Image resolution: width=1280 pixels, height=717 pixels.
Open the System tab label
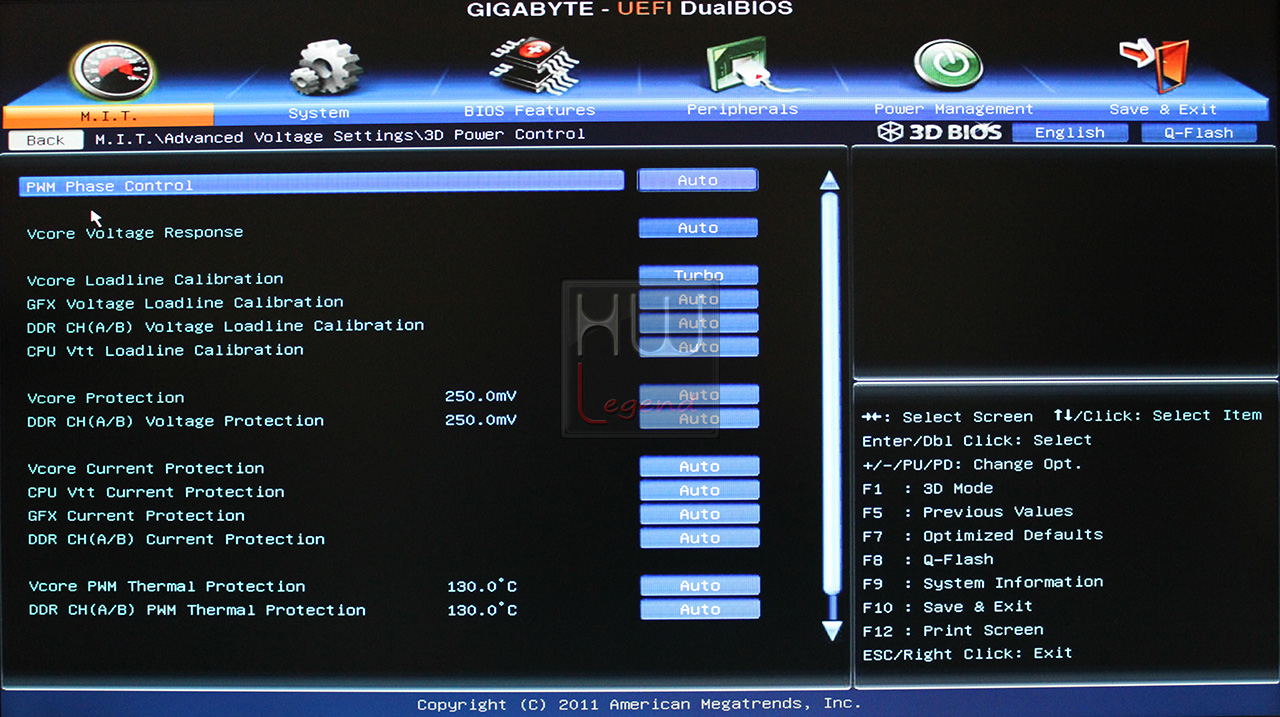319,112
